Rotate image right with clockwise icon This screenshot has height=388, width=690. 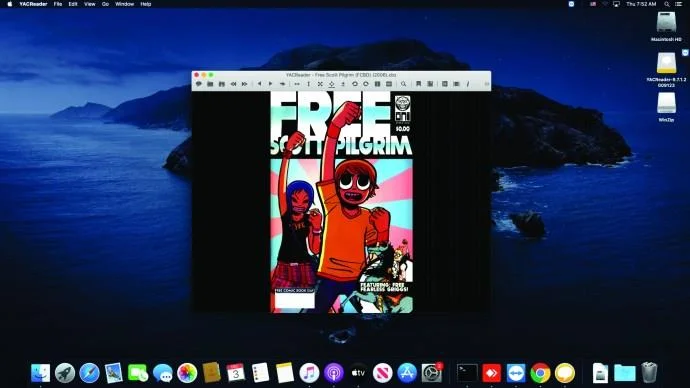point(366,84)
